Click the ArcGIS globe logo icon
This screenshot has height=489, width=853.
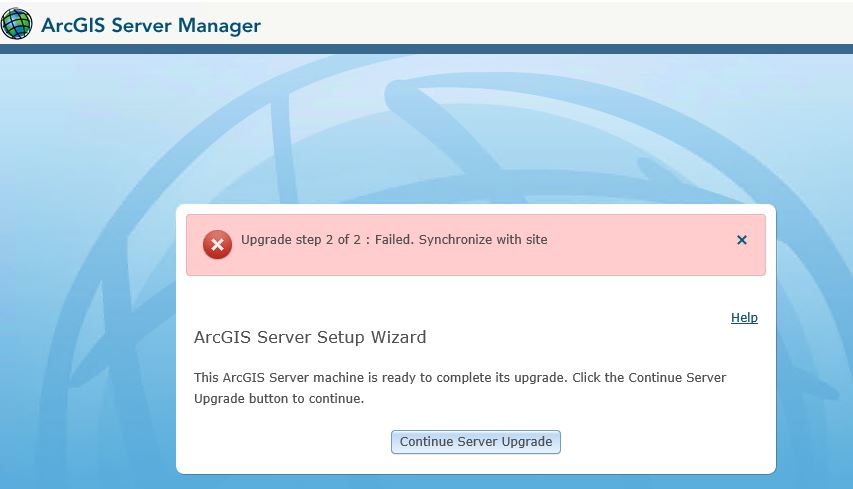pyautogui.click(x=17, y=24)
